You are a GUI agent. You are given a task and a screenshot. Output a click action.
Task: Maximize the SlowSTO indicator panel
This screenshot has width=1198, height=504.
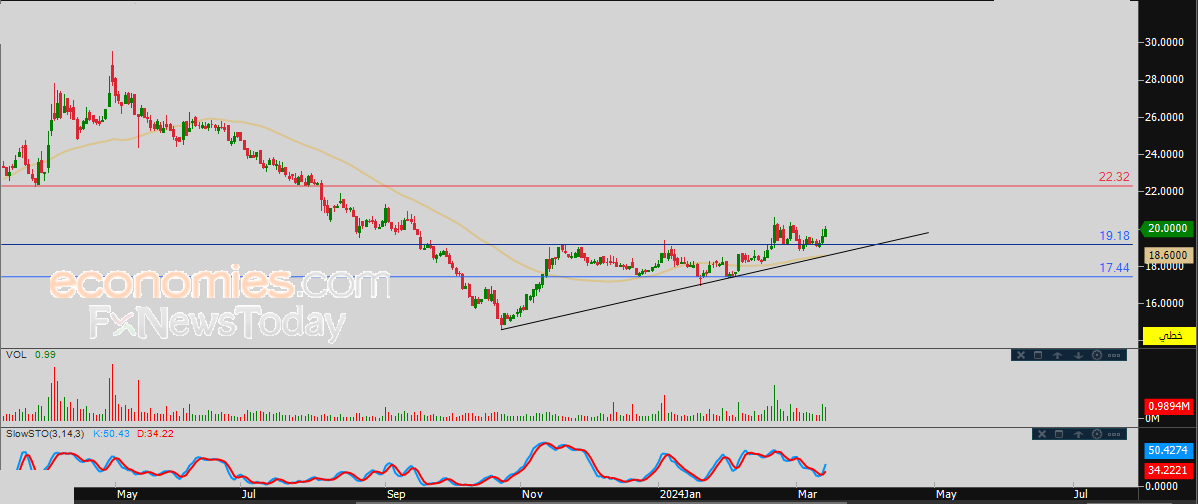(x=1059, y=434)
